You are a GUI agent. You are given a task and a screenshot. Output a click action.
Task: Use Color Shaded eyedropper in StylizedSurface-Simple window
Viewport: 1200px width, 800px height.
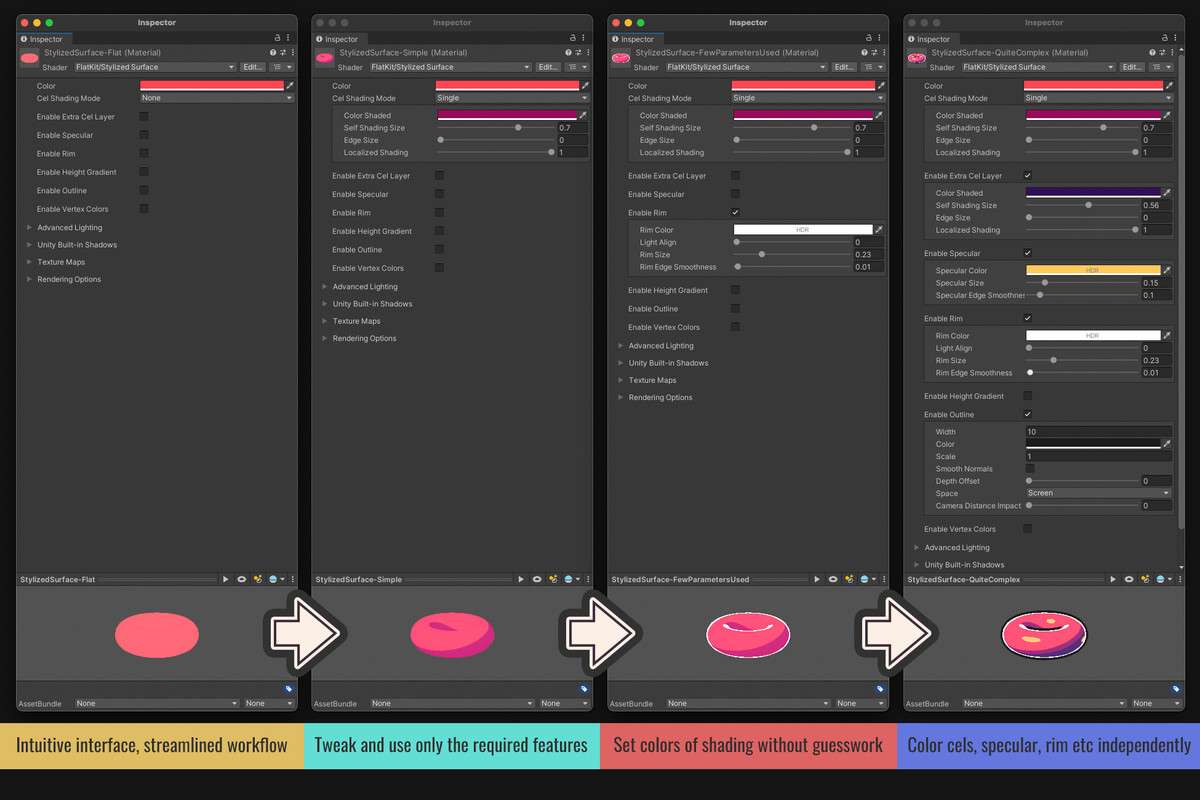[x=583, y=116]
